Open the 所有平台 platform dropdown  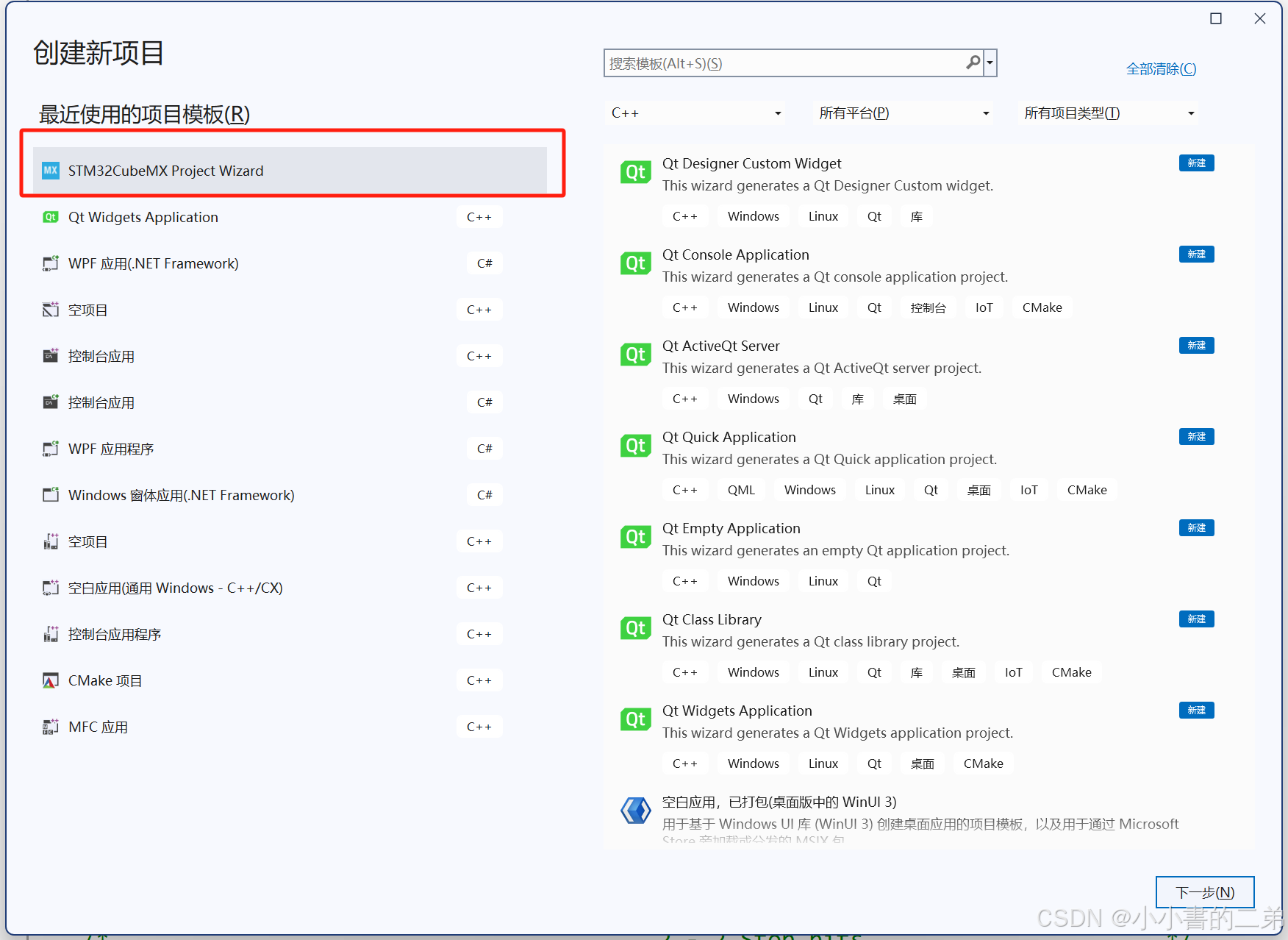(x=985, y=113)
